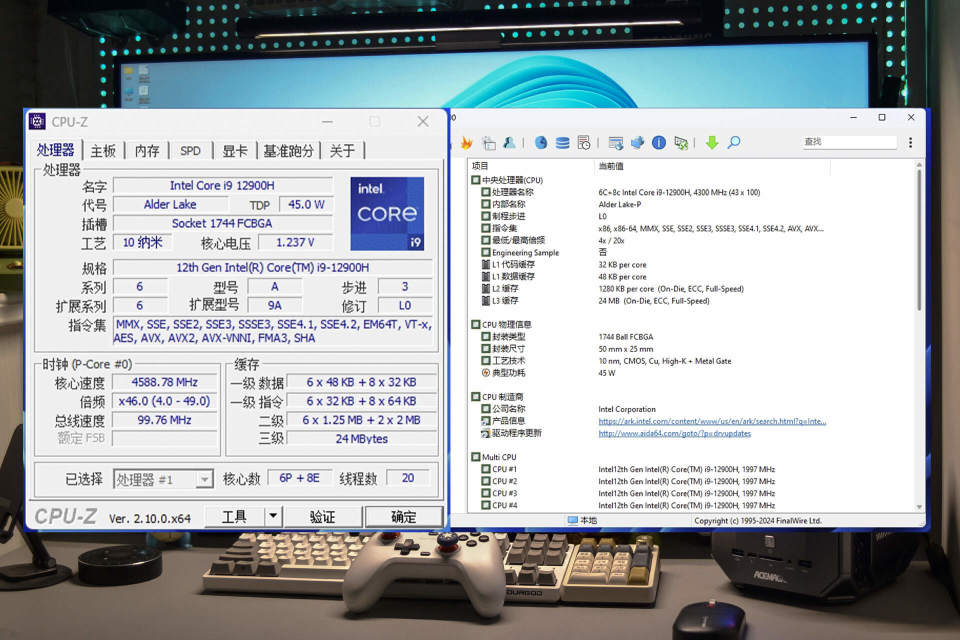Click the green download arrow icon in AIDA64
960x640 pixels.
[711, 143]
